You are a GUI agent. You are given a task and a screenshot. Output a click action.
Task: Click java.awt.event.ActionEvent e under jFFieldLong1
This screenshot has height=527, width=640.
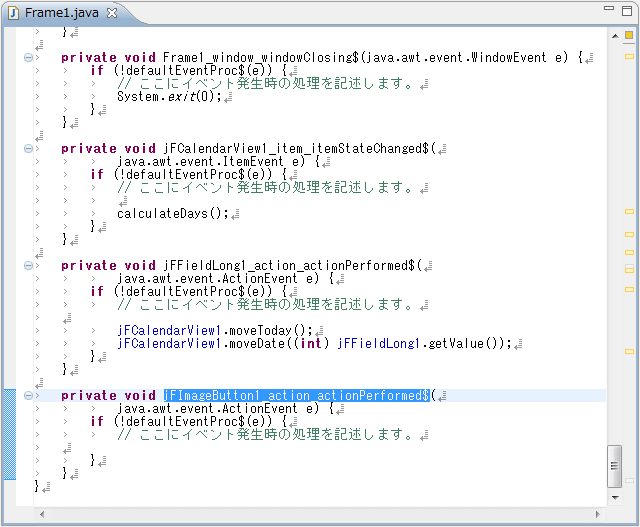[x=218, y=279]
